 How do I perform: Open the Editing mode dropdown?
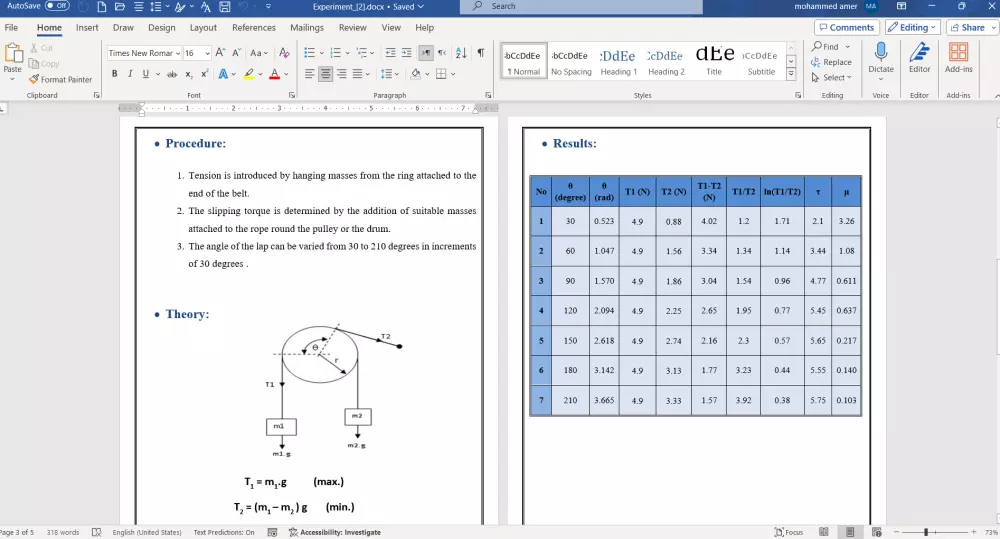(x=912, y=27)
